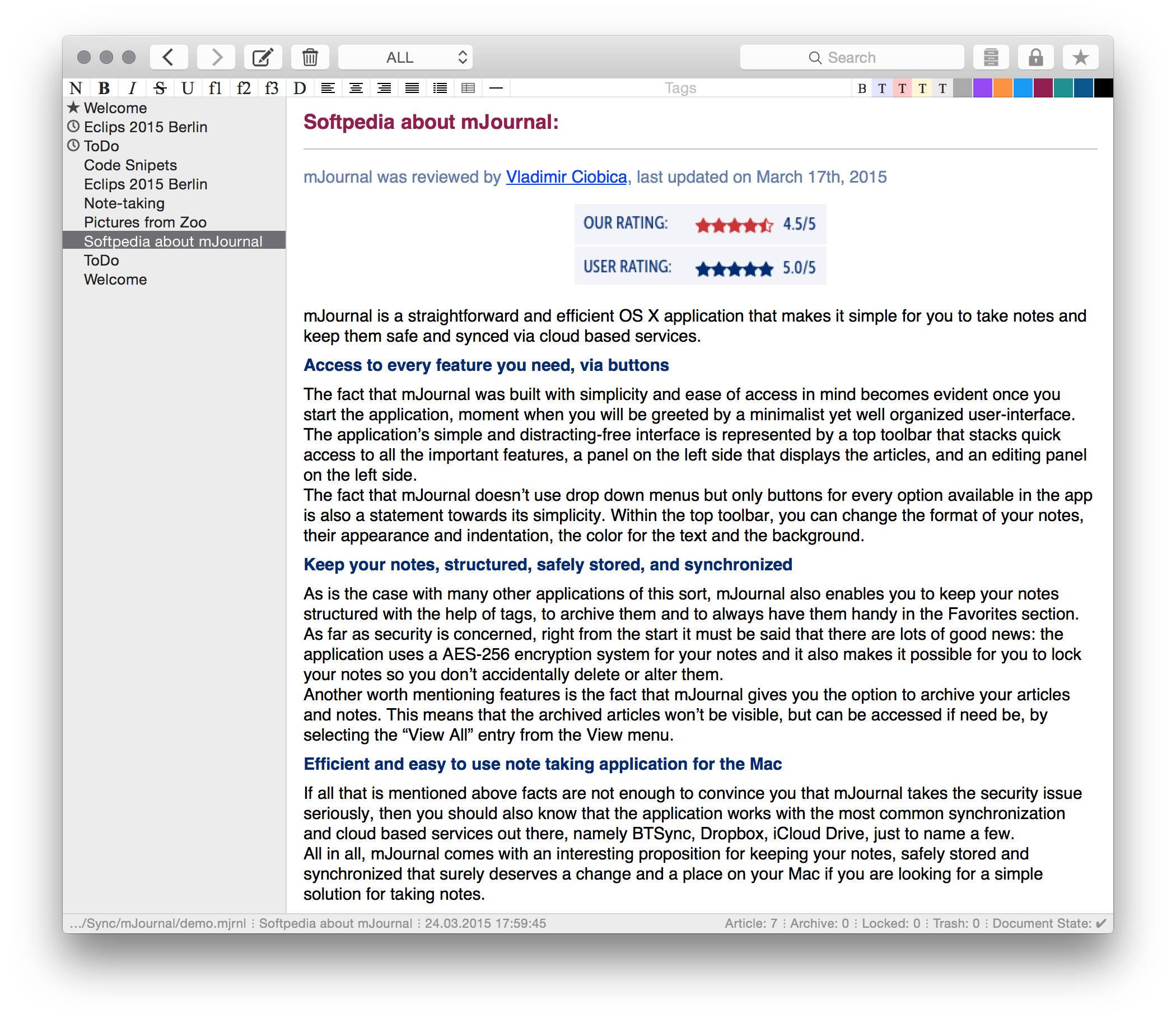The width and height of the screenshot is (1176, 1023).
Task: Pick the dark blue color swatch
Action: [1082, 88]
